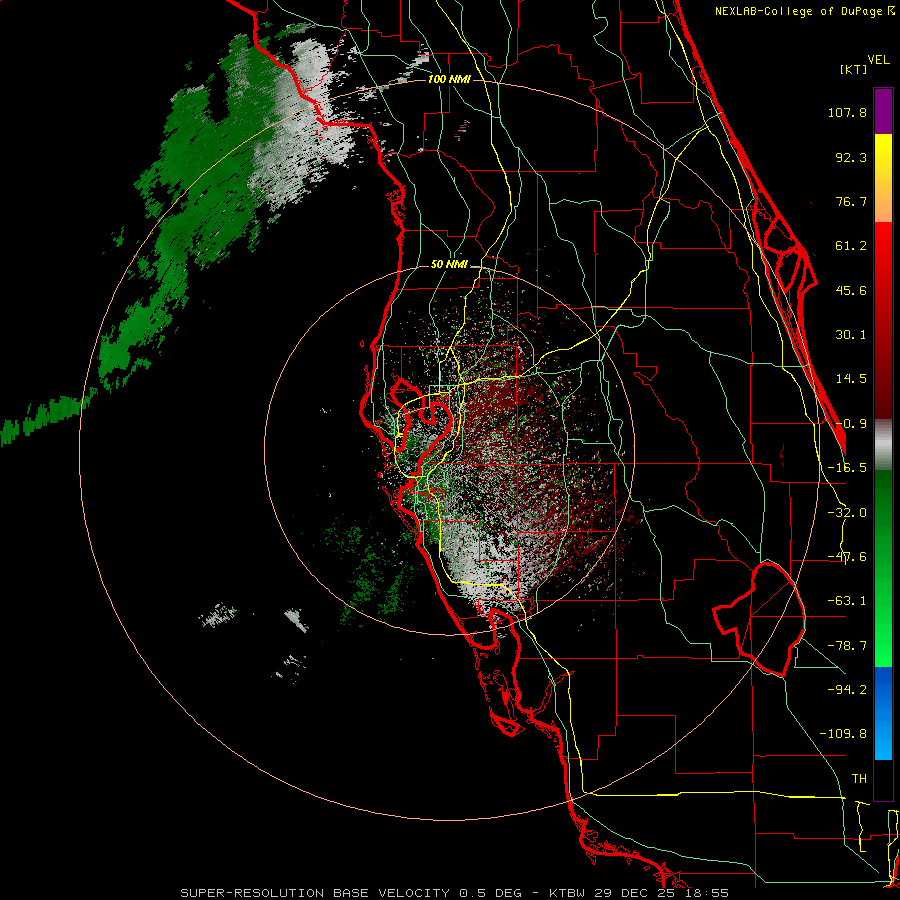Image resolution: width=900 pixels, height=900 pixels.
Task: Click the -32.0 velocity scale value
Action: [x=847, y=513]
